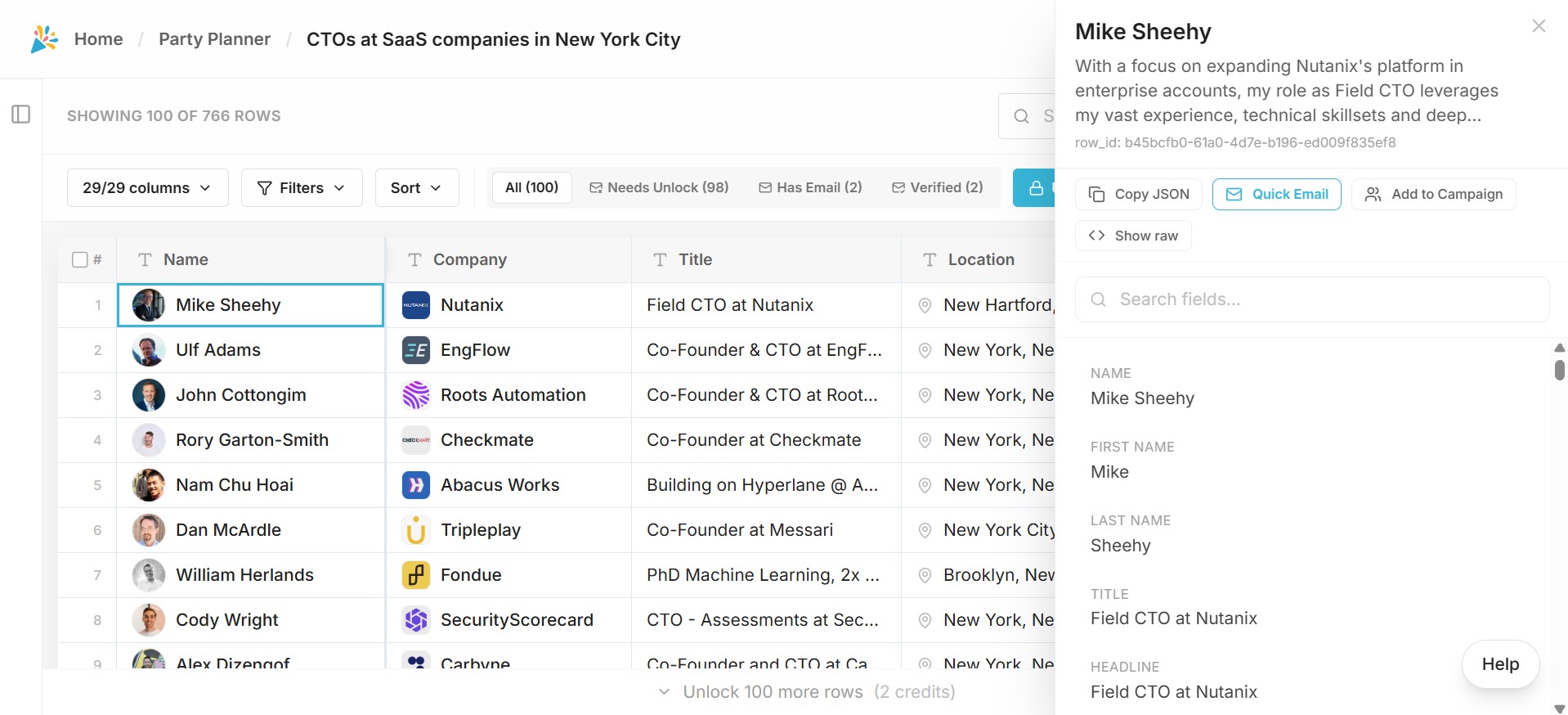The height and width of the screenshot is (715, 1568).
Task: Click the Nutanix company logo
Action: (416, 305)
